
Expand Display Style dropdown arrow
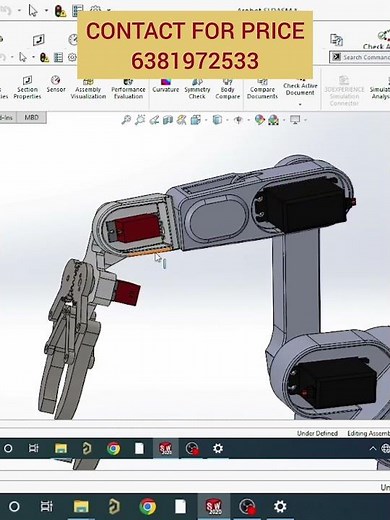(x=227, y=120)
